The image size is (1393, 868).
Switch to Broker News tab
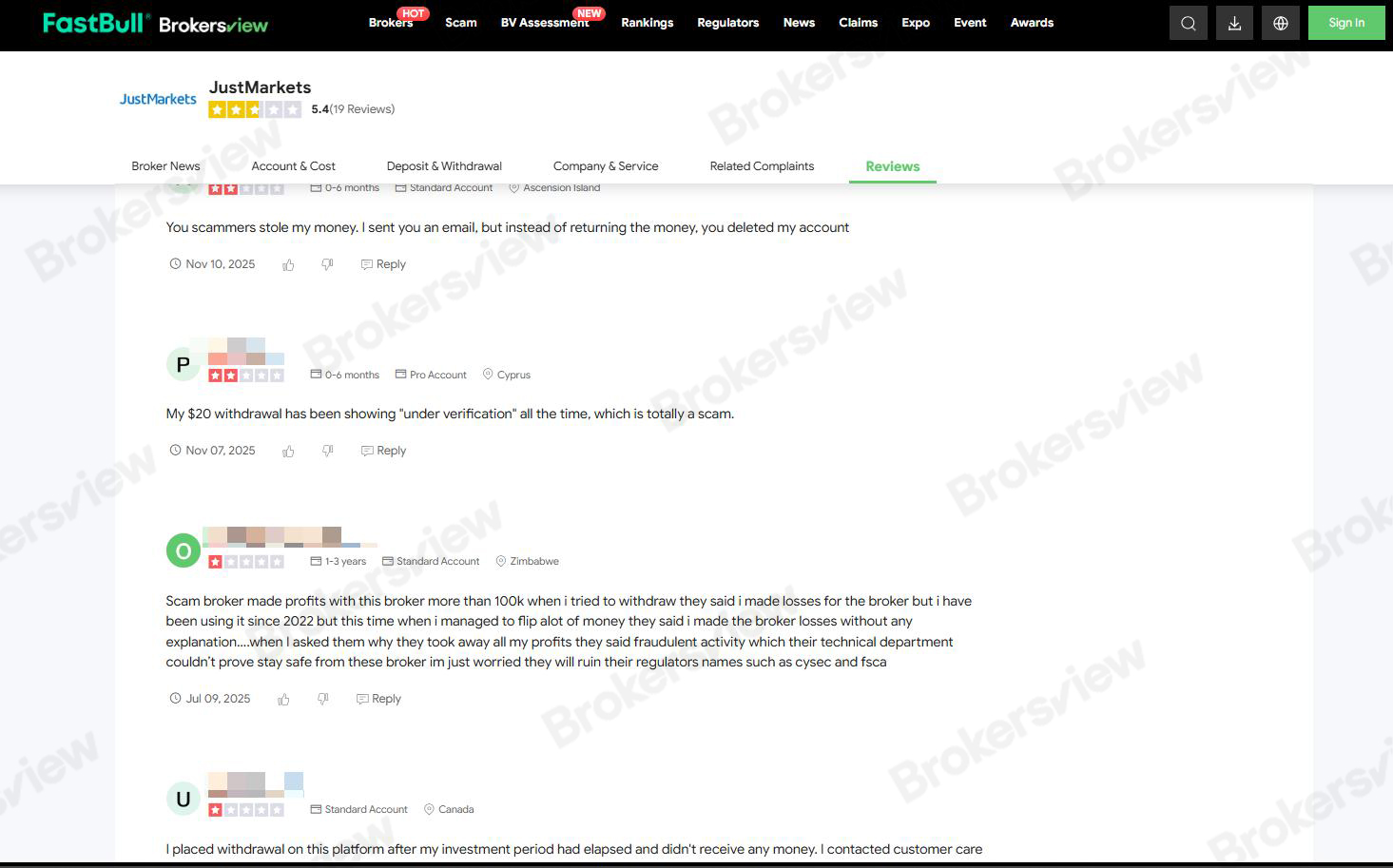(165, 166)
